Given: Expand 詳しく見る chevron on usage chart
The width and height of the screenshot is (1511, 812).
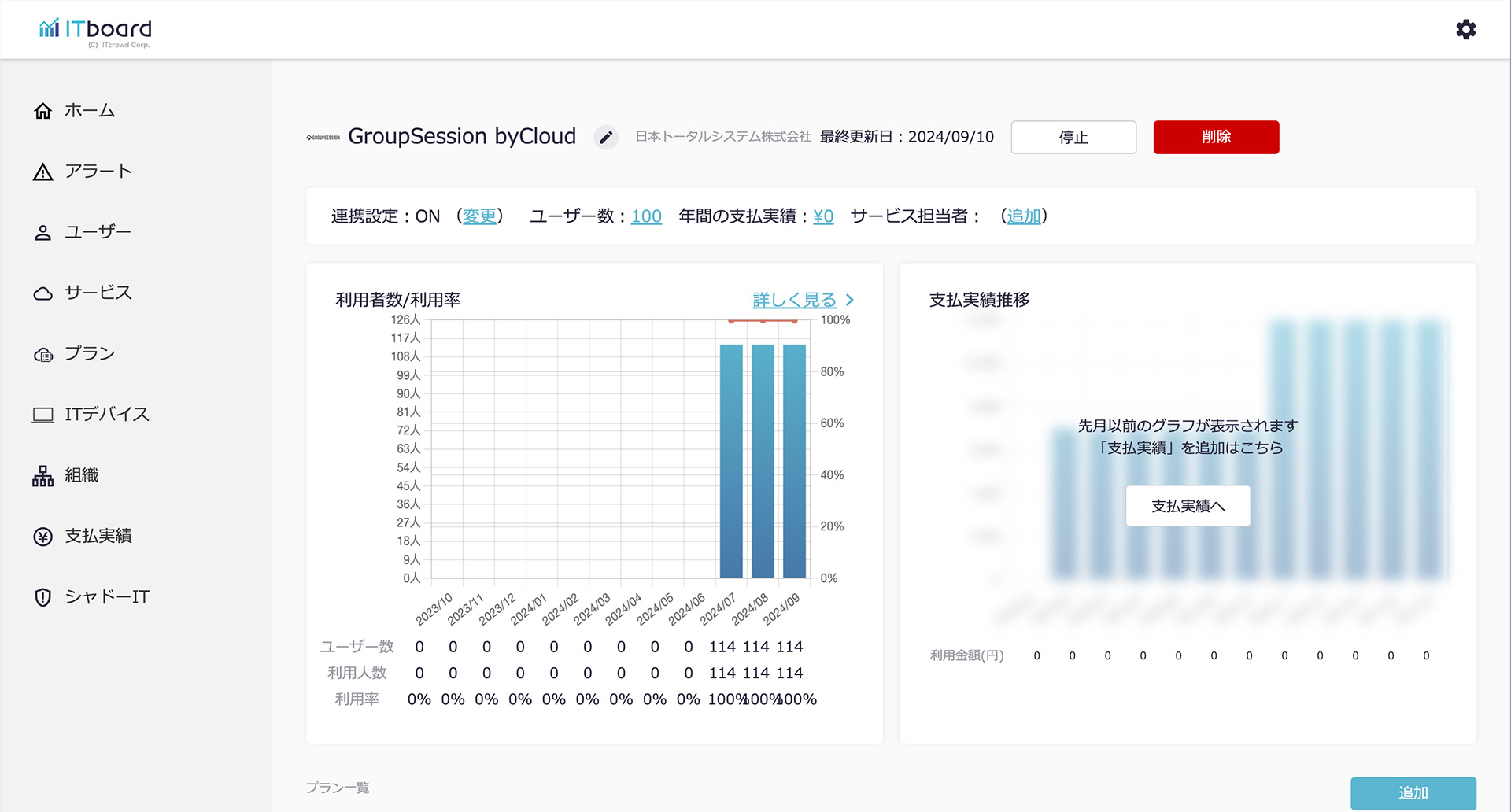Looking at the screenshot, I should [x=849, y=300].
